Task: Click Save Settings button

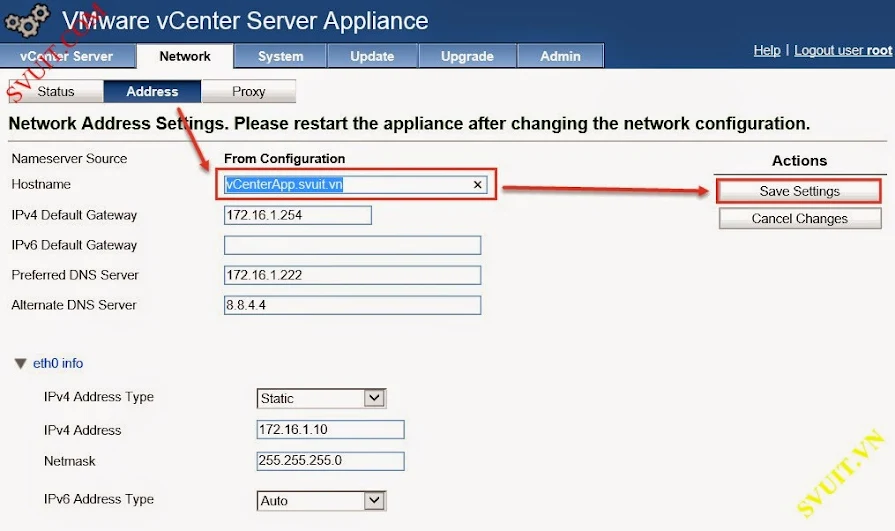Action: coord(799,191)
